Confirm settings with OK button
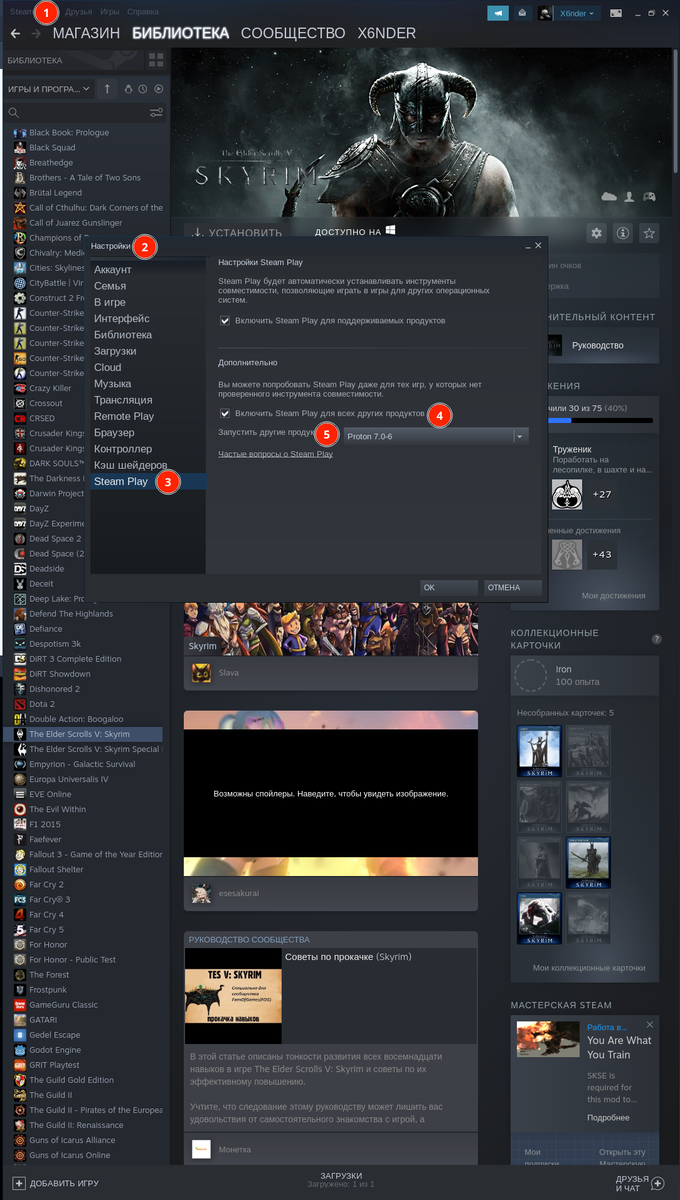This screenshot has width=680, height=1200. coord(449,588)
